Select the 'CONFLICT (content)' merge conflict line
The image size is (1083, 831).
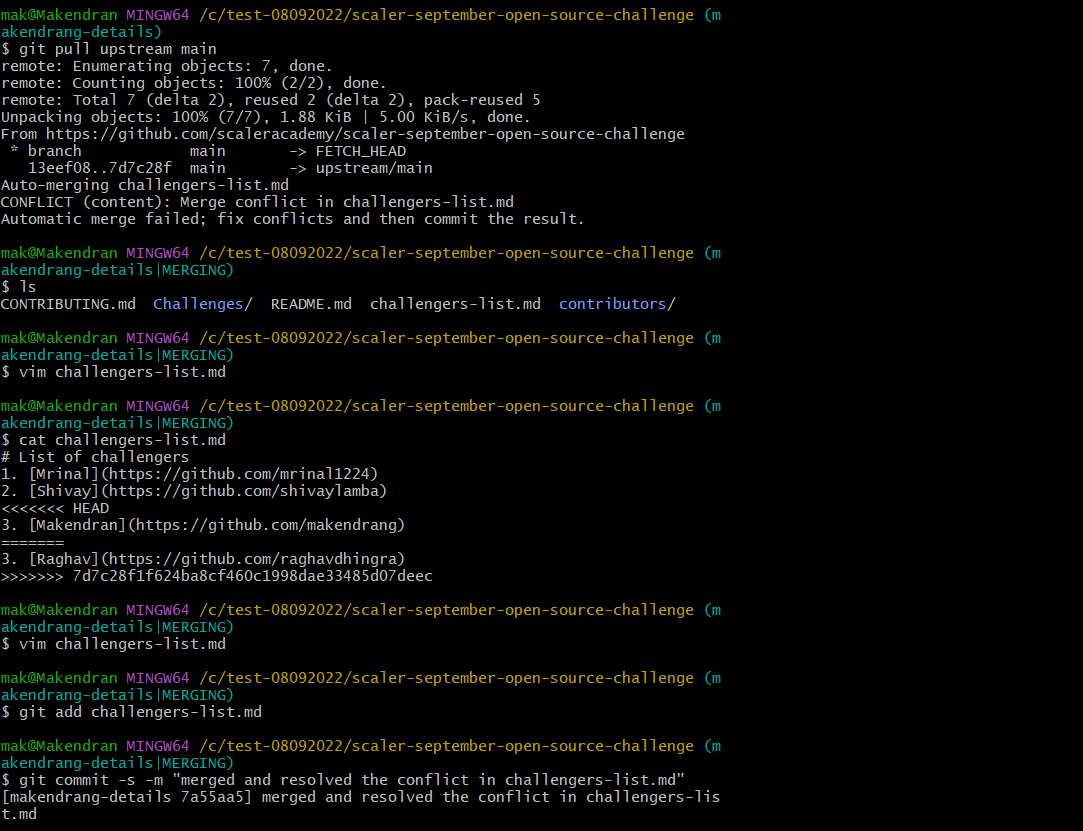(x=257, y=202)
